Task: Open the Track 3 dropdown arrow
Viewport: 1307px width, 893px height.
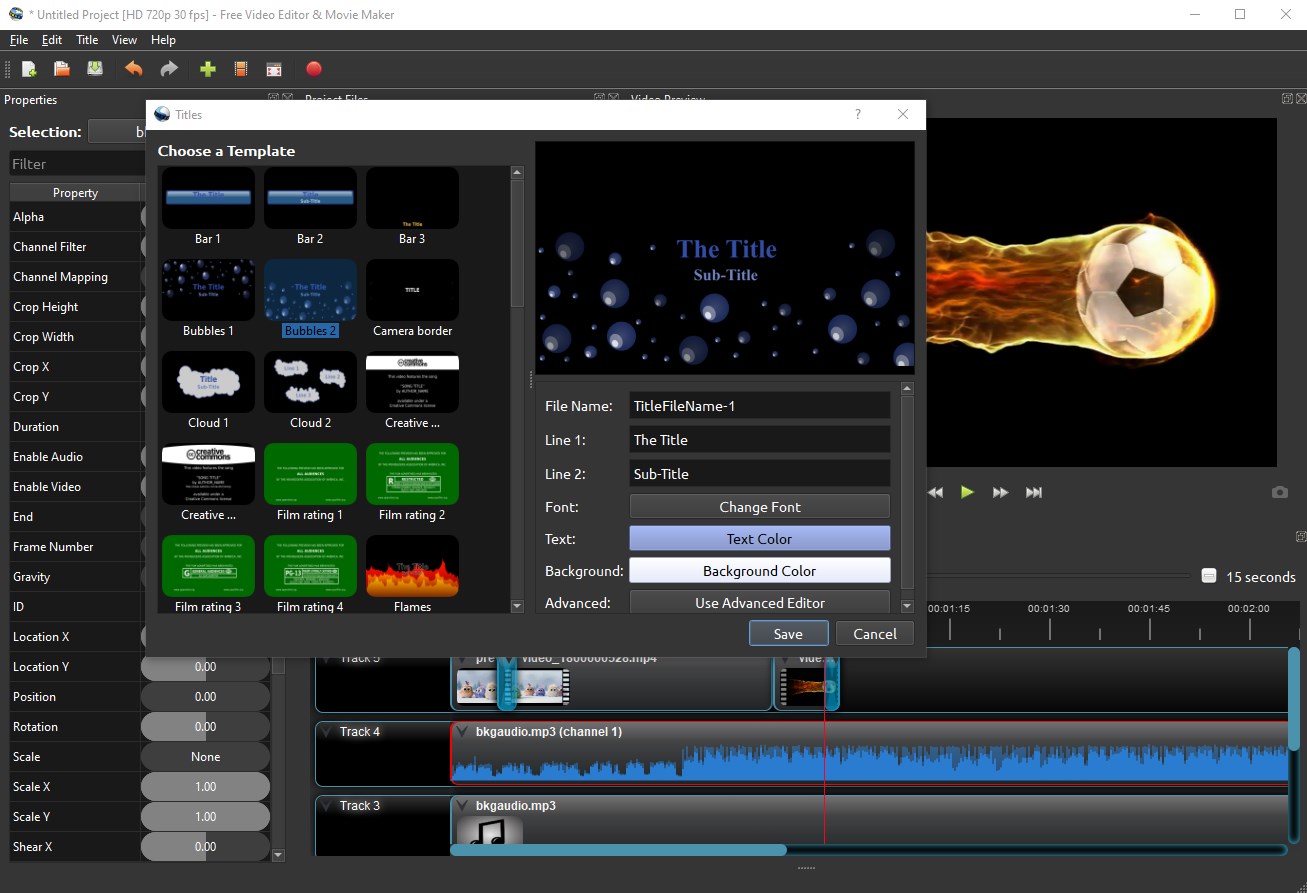Action: pyautogui.click(x=326, y=806)
